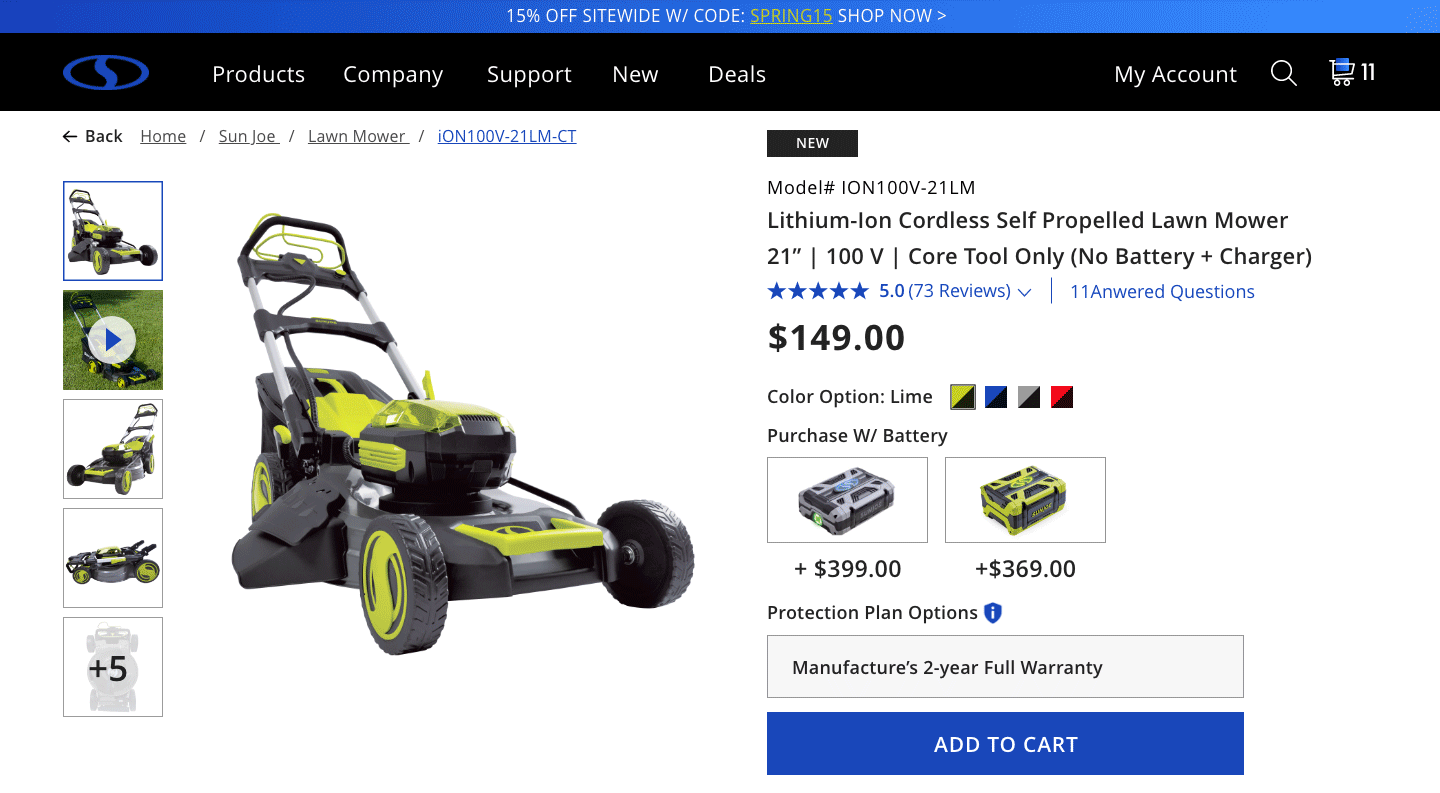
Task: Click the Protection Plan info shield icon
Action: click(993, 613)
